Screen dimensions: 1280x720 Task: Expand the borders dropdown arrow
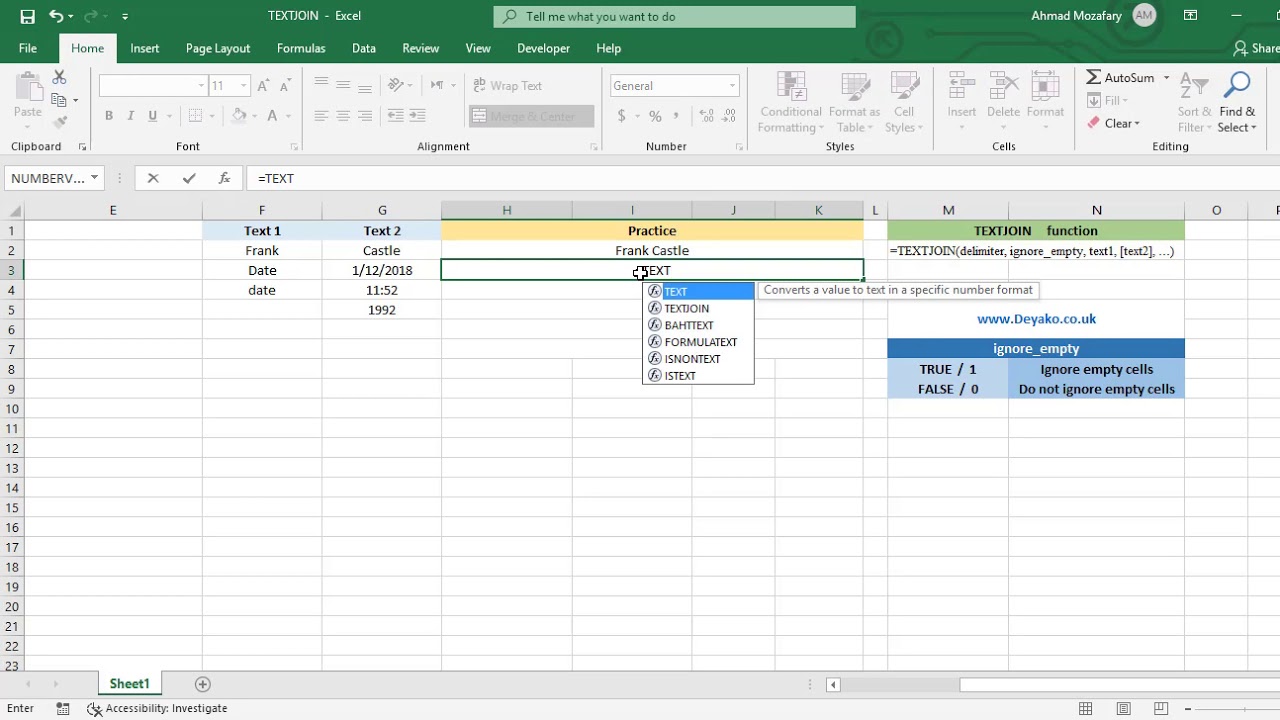pyautogui.click(x=212, y=116)
